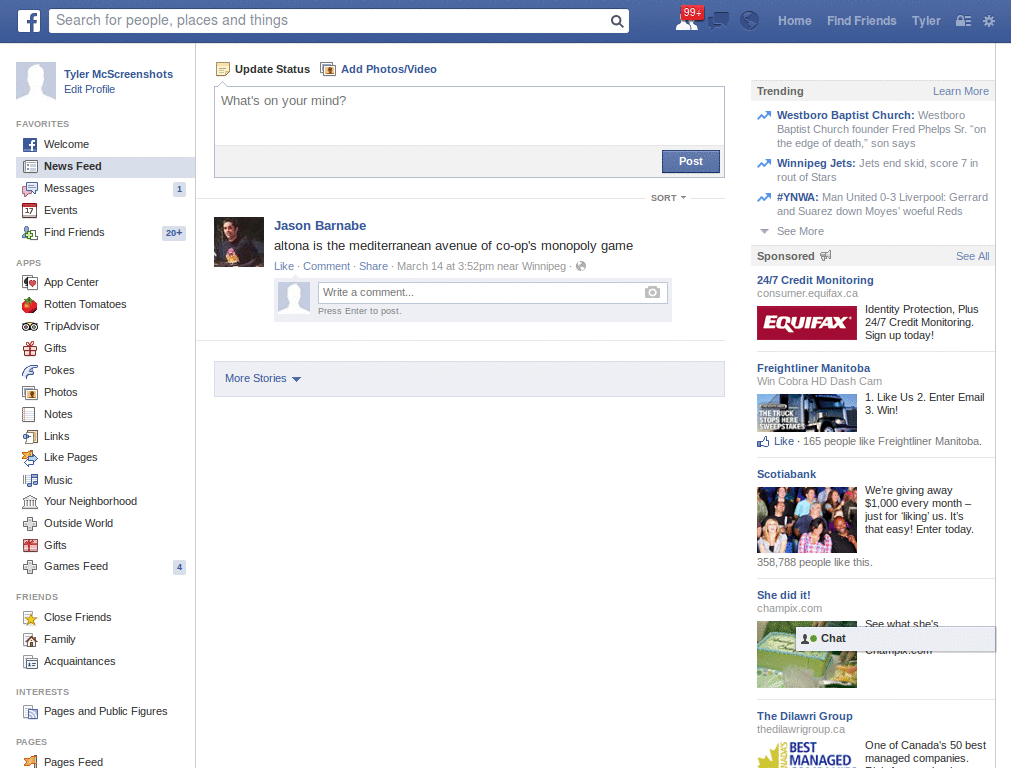
Task: Select Update Status tab
Action: [263, 69]
